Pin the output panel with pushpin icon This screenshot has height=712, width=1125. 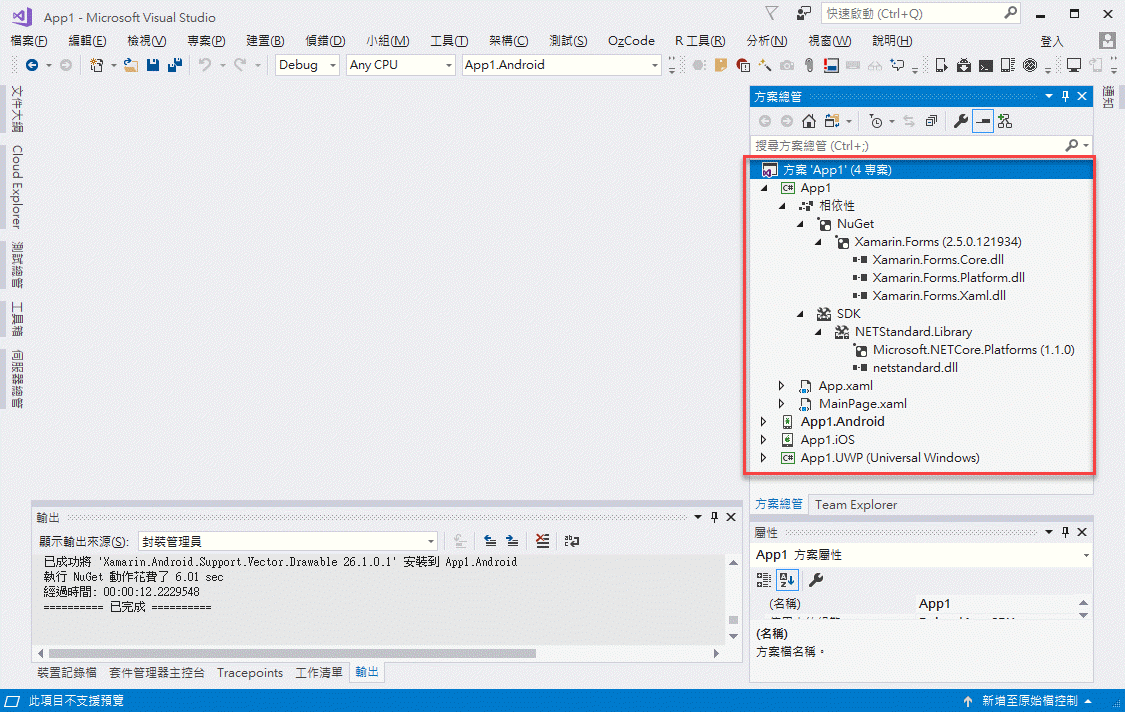(x=714, y=517)
